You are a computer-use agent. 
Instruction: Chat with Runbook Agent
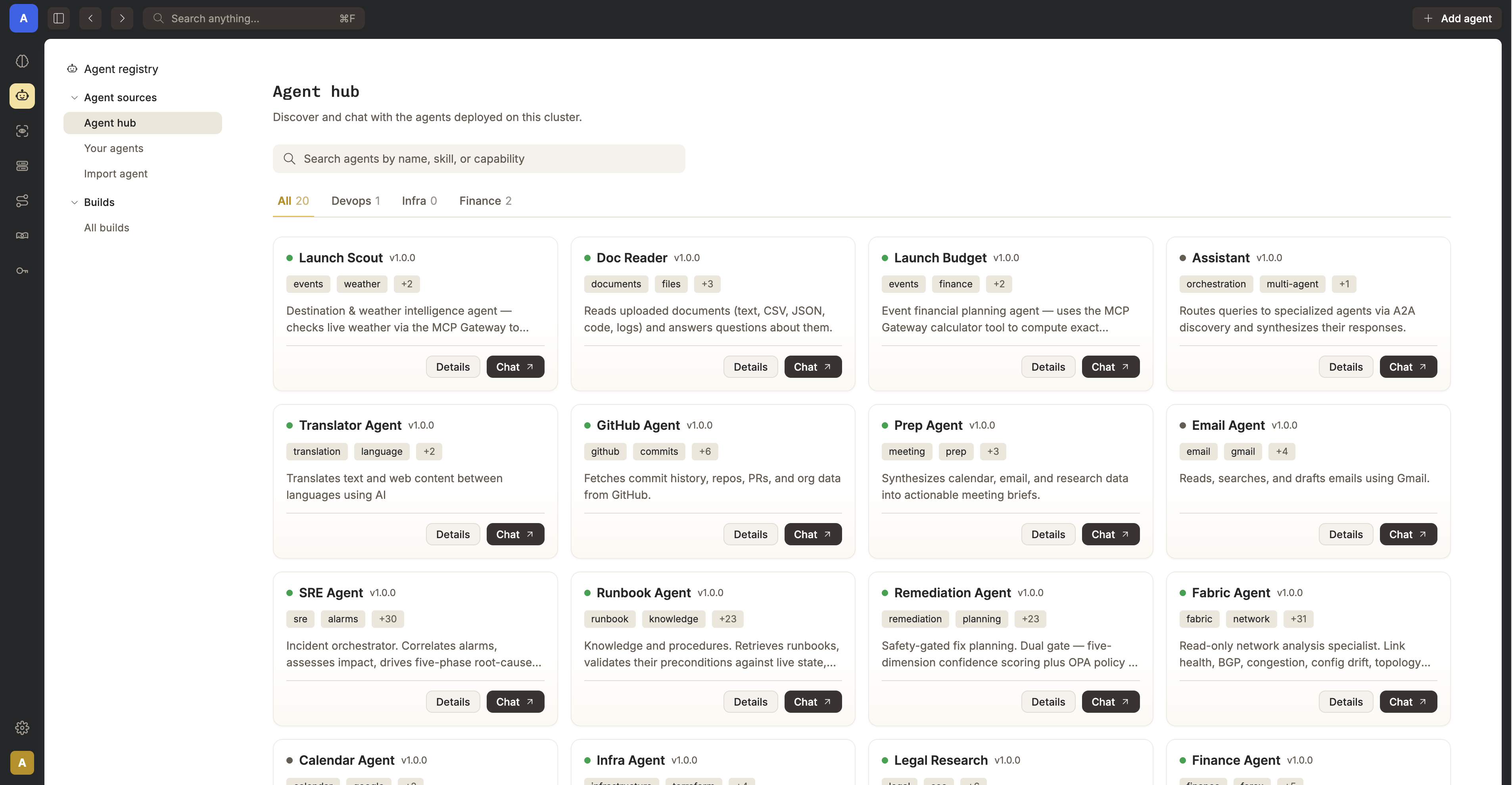click(x=813, y=702)
